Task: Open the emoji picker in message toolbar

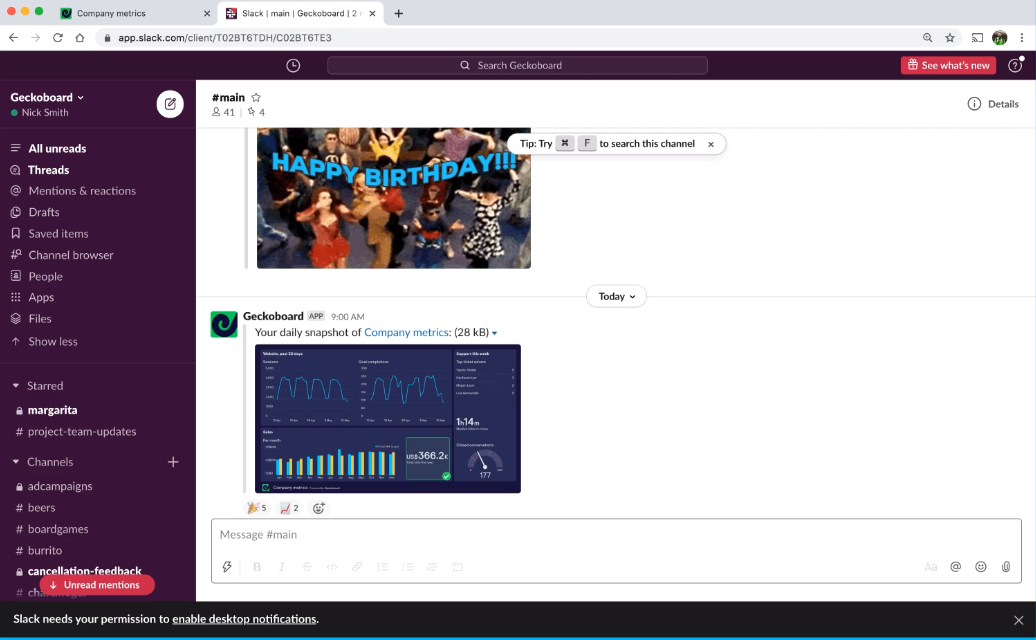Action: [x=980, y=567]
